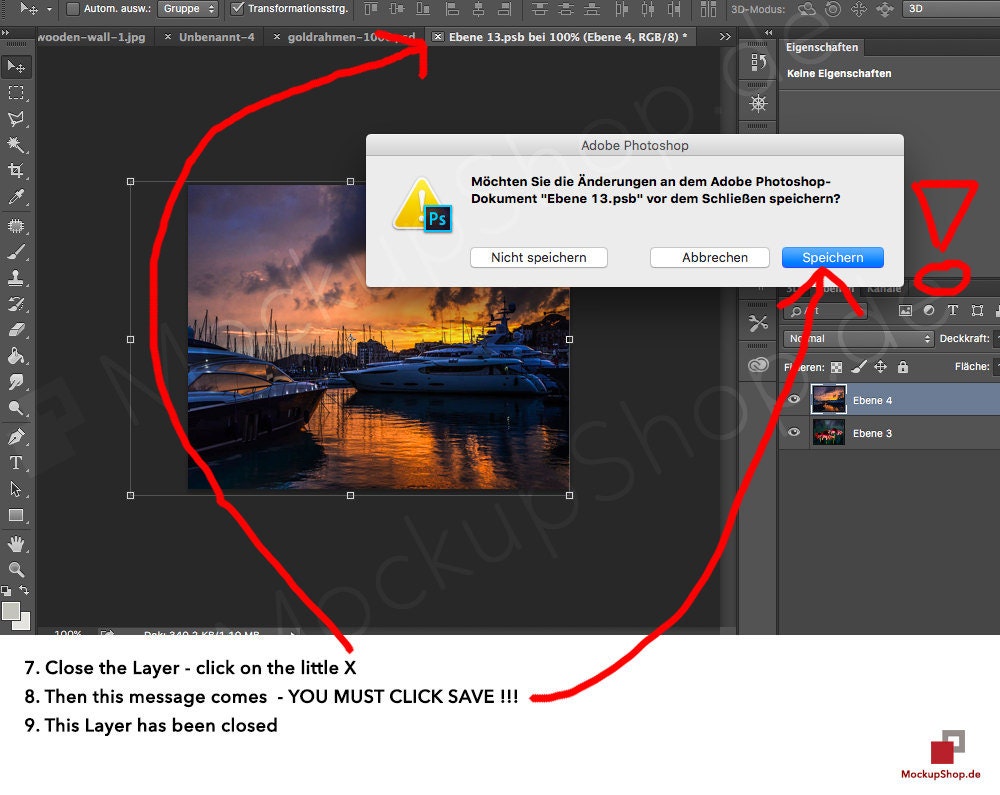Select the Clone Stamp tool
Image resolution: width=1000 pixels, height=795 pixels.
[16, 278]
